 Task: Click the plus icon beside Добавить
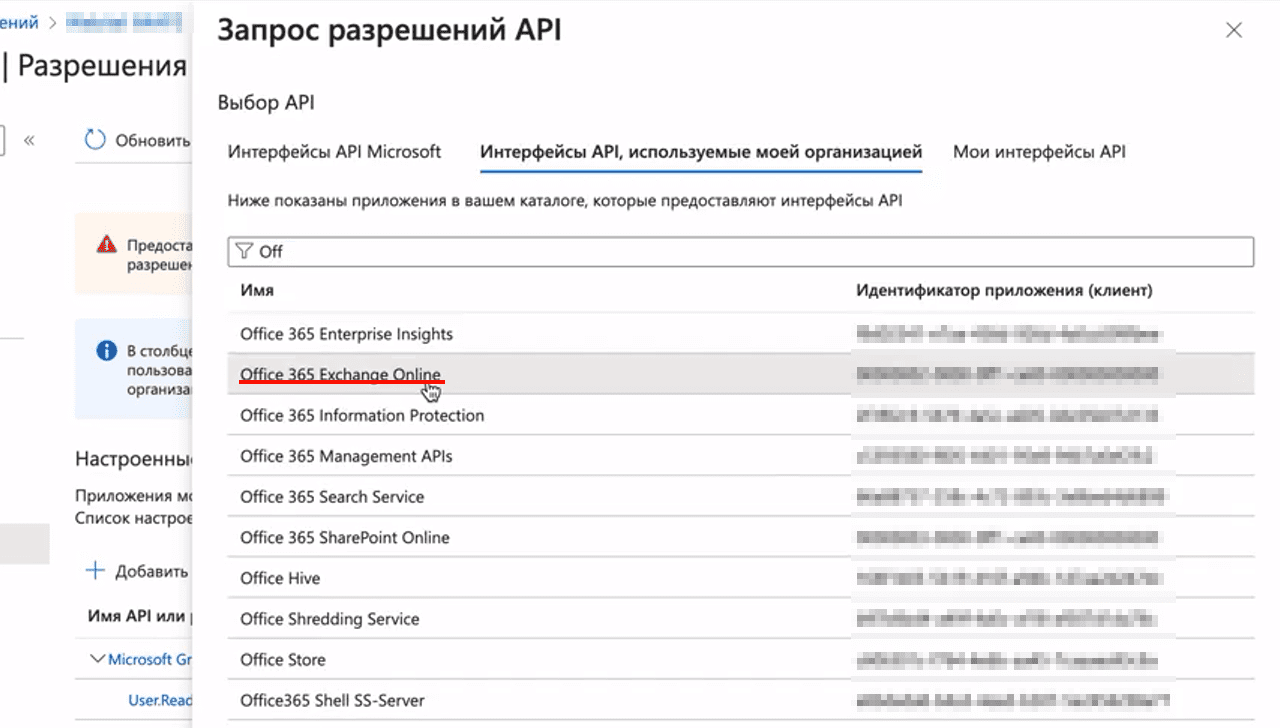95,571
